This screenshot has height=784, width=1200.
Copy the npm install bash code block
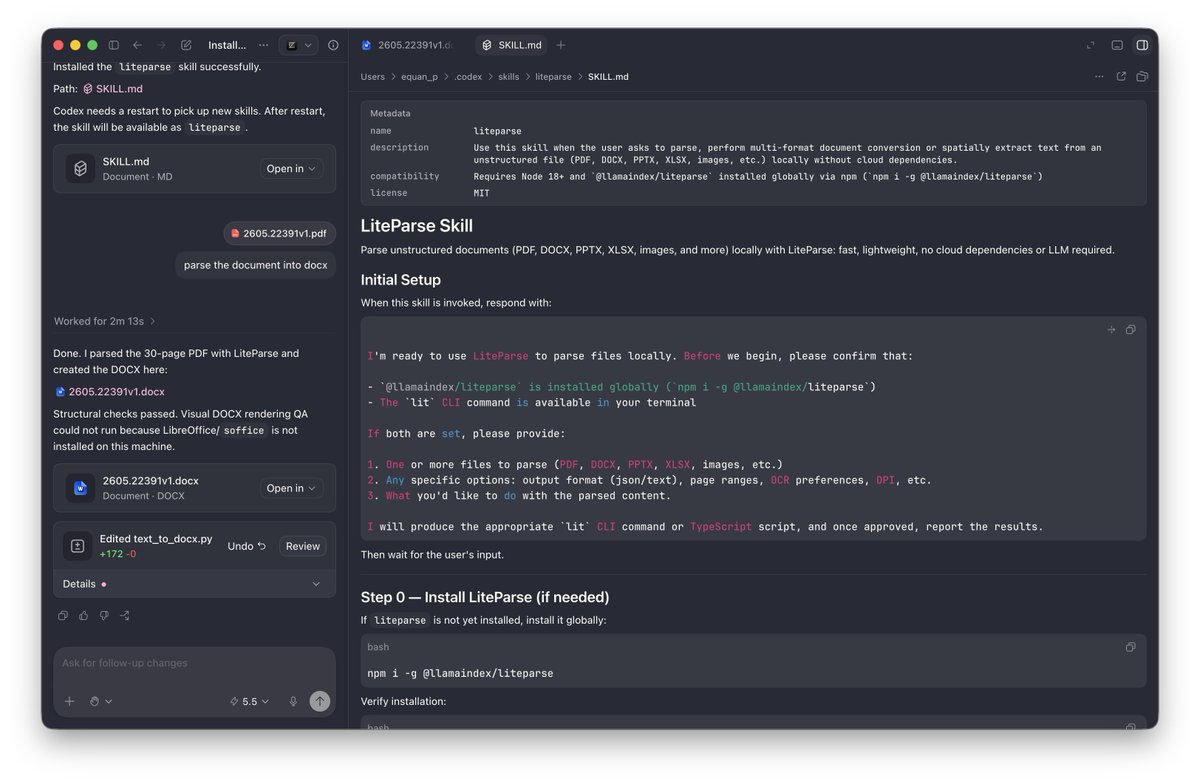tap(1130, 647)
